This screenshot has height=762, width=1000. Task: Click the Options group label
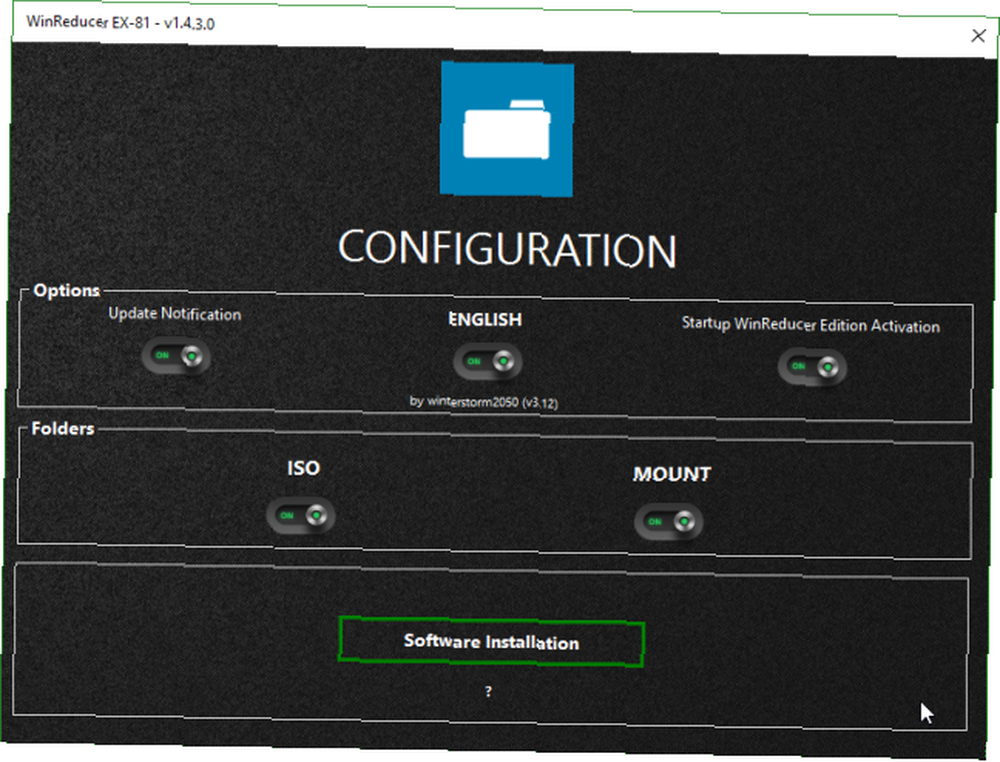66,291
